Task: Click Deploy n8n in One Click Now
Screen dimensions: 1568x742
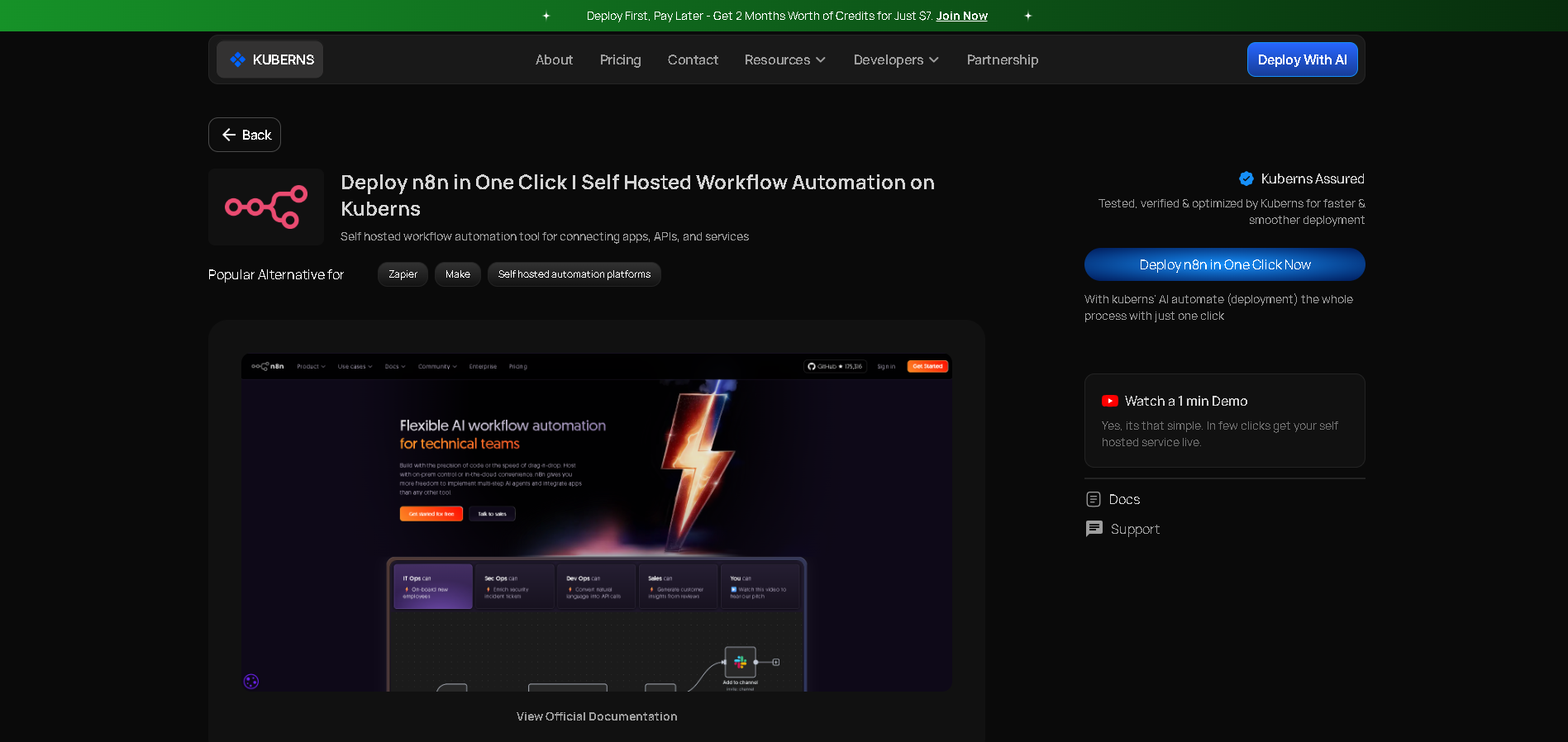Action: [1224, 264]
